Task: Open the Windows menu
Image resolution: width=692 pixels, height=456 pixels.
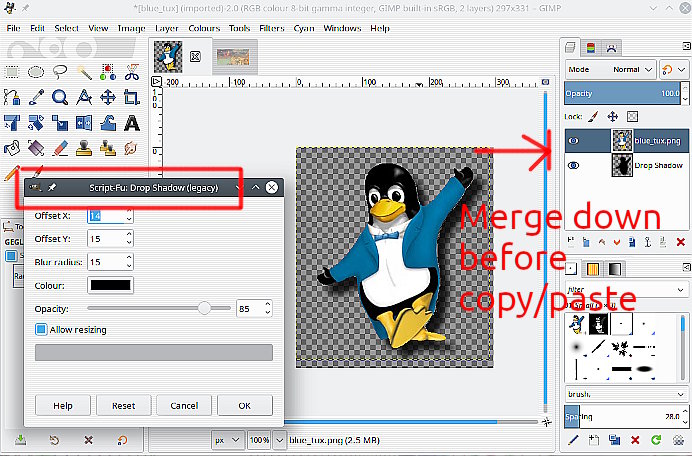Action: tap(342, 28)
